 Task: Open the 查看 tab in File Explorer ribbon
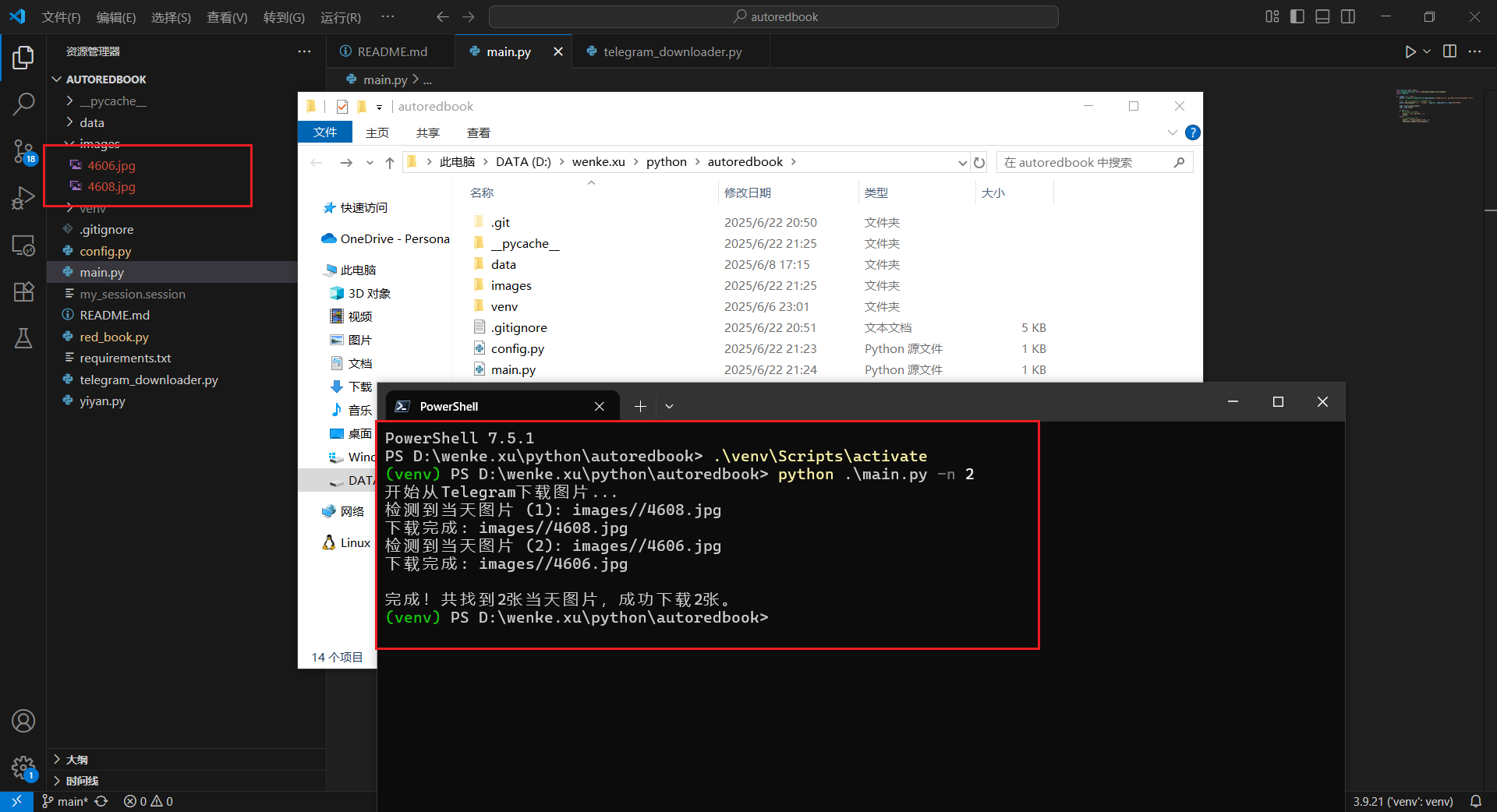(478, 132)
